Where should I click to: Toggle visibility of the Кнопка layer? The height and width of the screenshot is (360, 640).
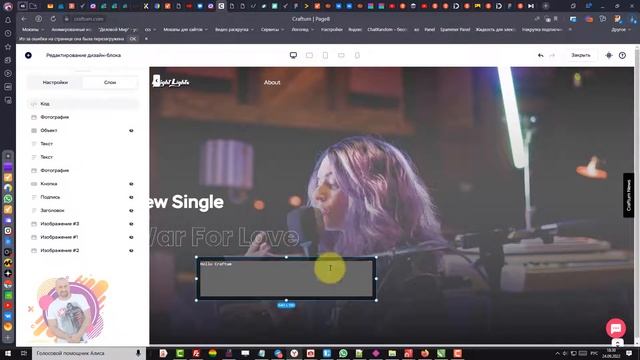click(131, 184)
